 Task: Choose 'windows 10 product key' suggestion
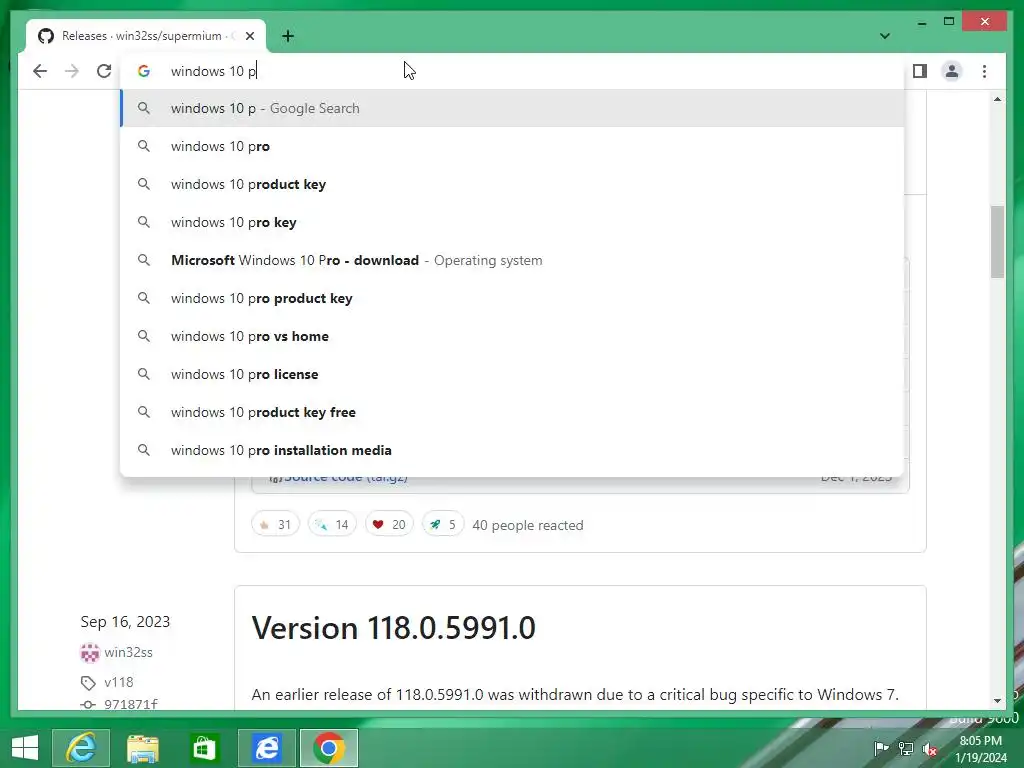click(512, 184)
